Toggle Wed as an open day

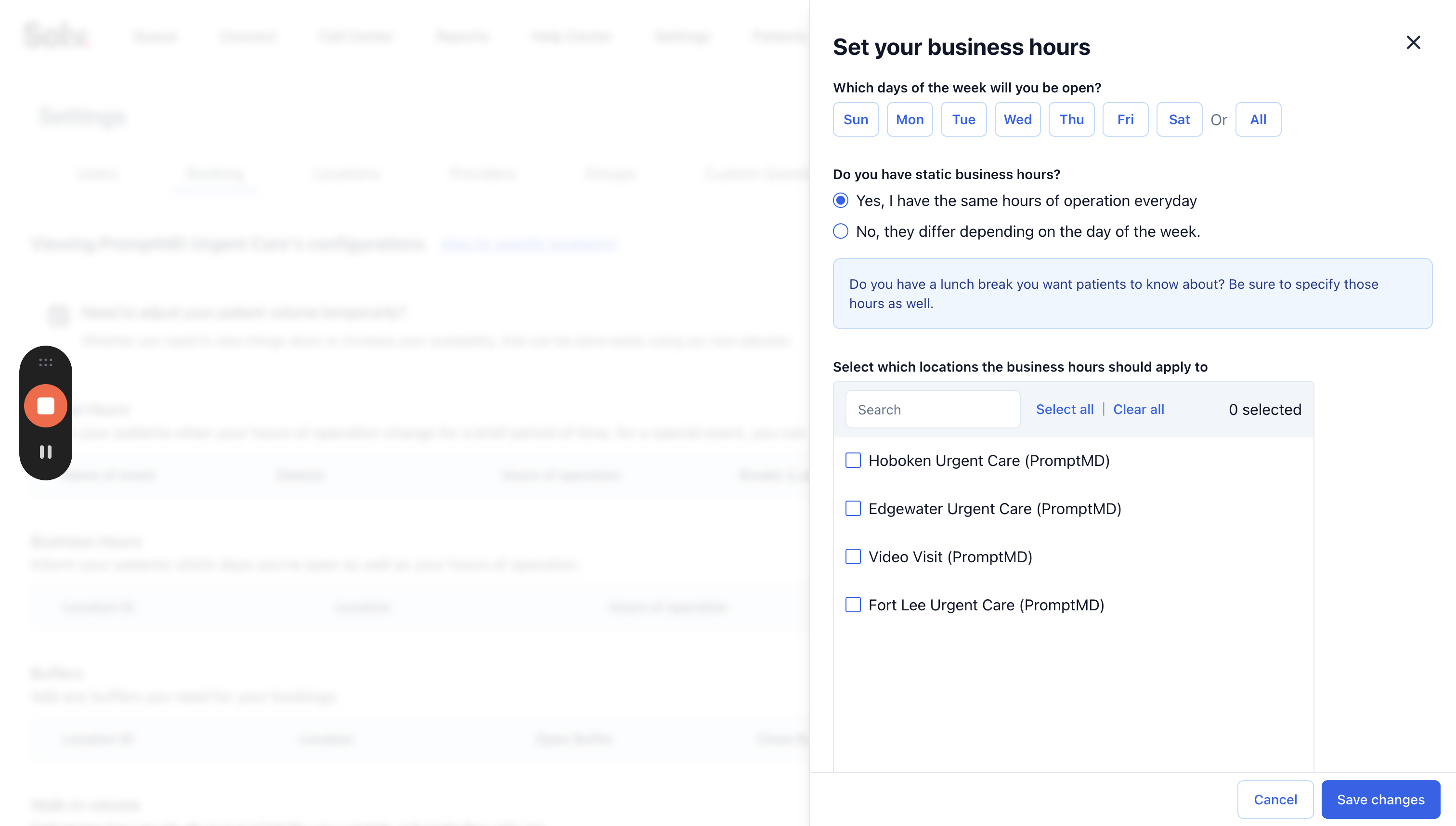pyautogui.click(x=1017, y=119)
